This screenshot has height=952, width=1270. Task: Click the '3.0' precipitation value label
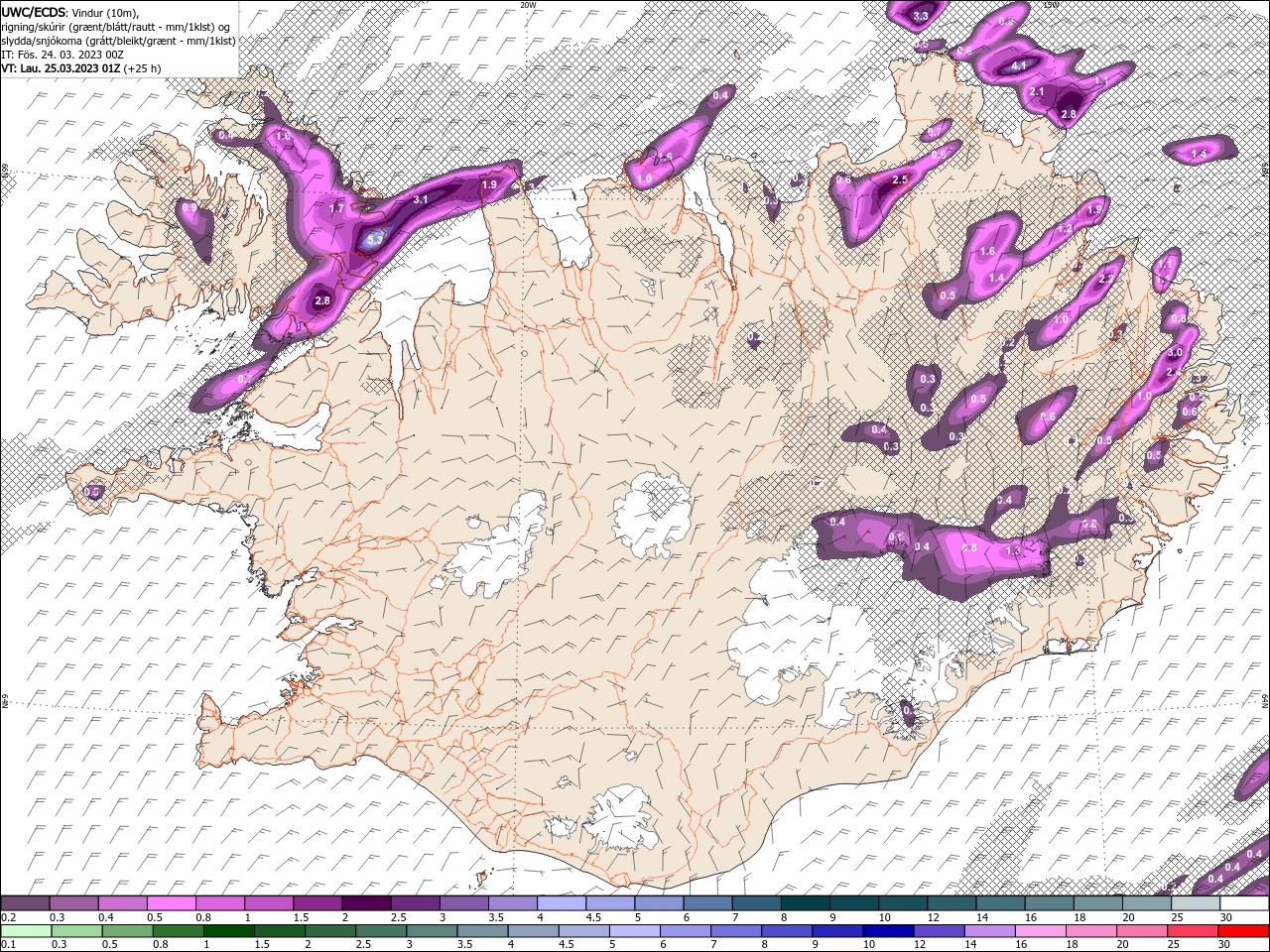tap(1175, 352)
